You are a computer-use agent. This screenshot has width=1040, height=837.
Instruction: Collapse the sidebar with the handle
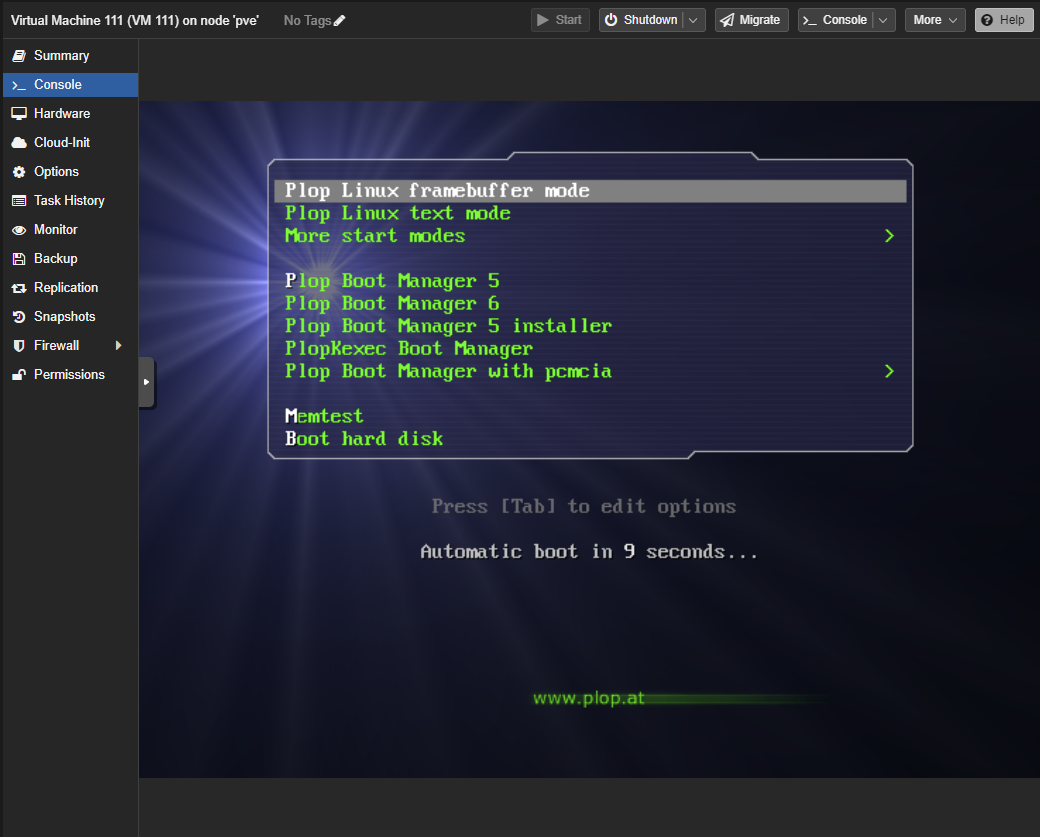pyautogui.click(x=145, y=382)
